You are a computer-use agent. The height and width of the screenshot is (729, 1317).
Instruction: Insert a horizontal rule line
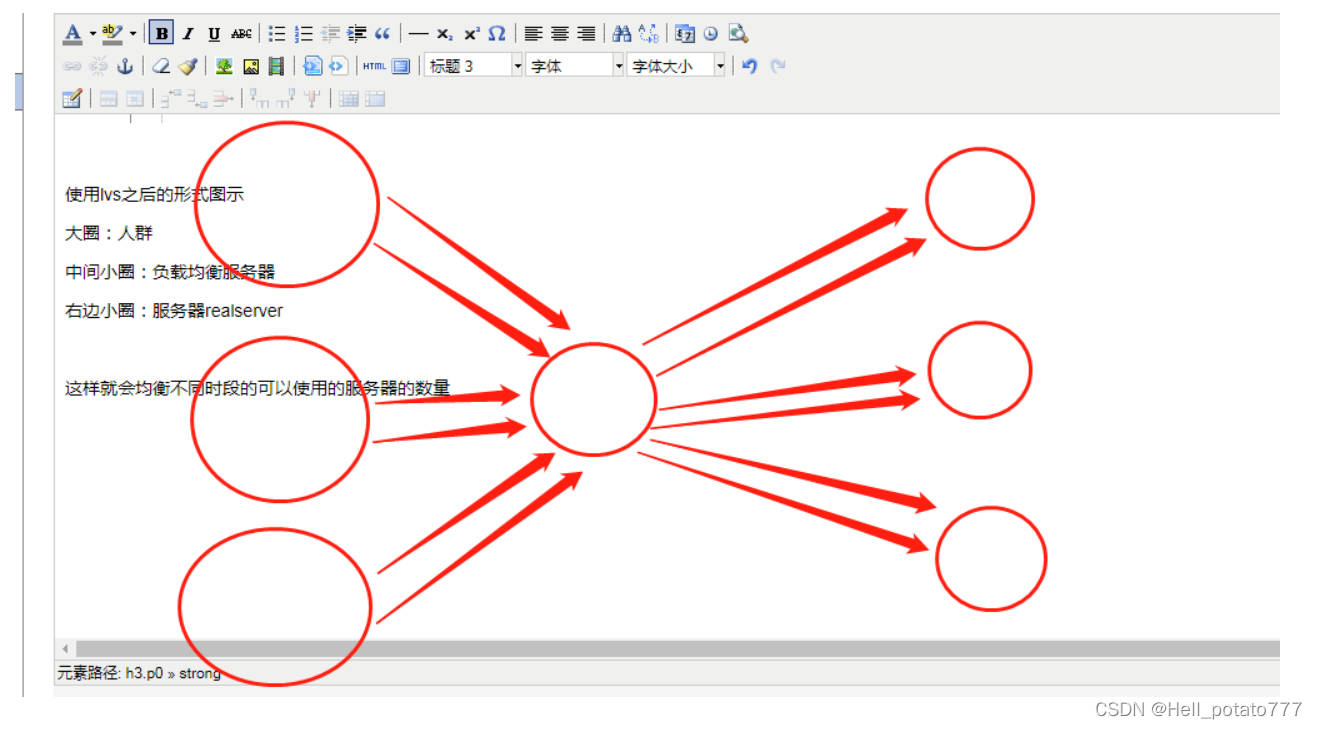tap(419, 34)
